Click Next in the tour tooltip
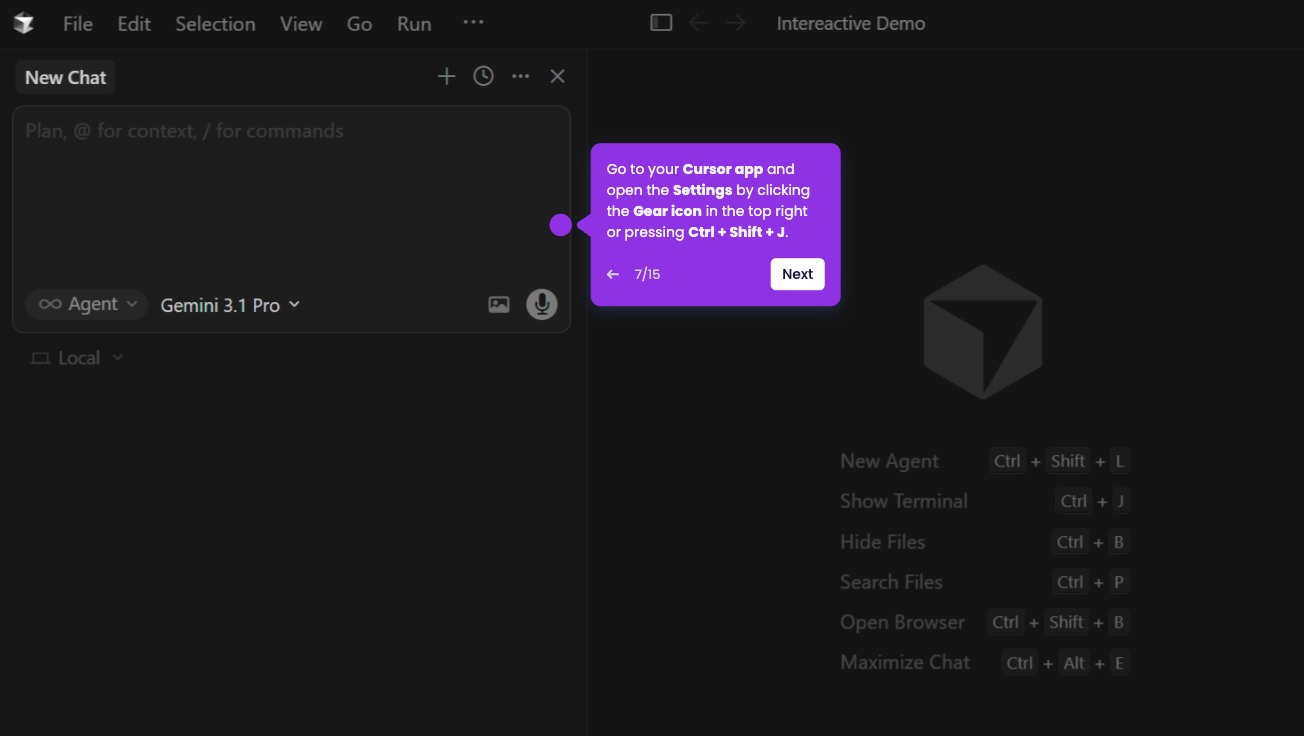 [797, 274]
